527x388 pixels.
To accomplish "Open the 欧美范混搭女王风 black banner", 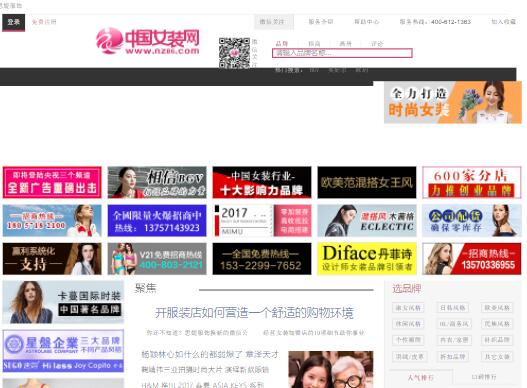I will tap(367, 182).
